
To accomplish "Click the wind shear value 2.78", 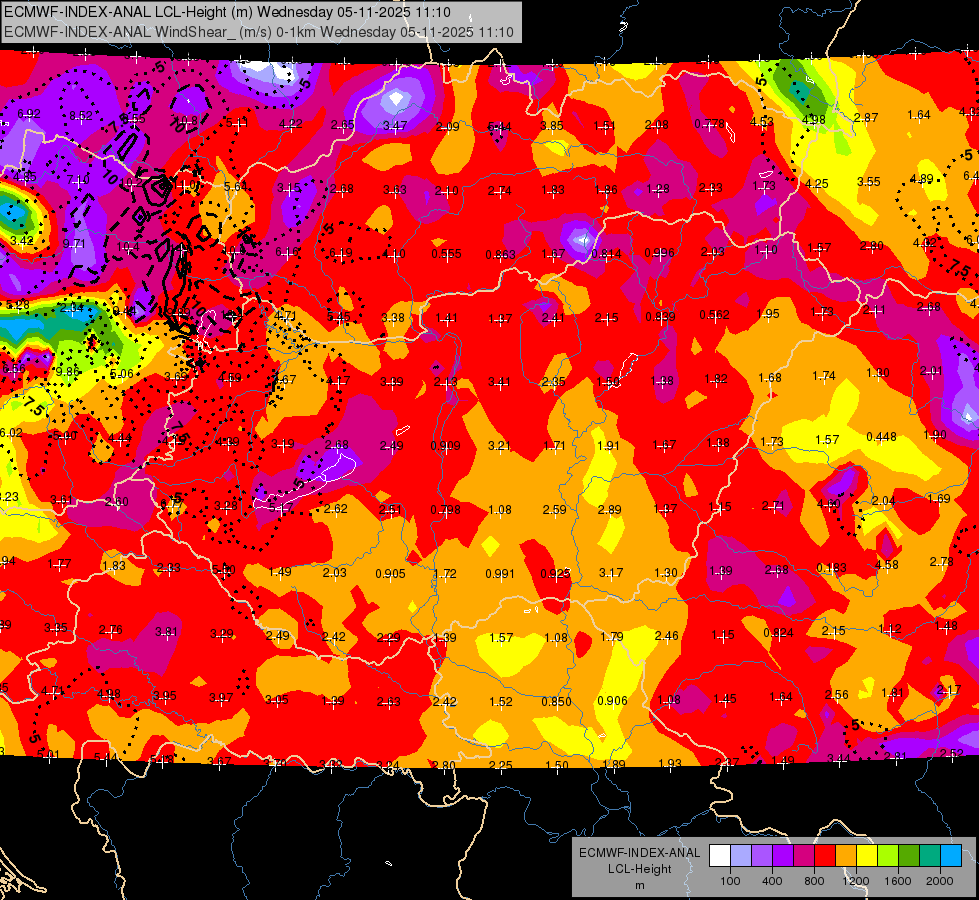I will pyautogui.click(x=942, y=561).
